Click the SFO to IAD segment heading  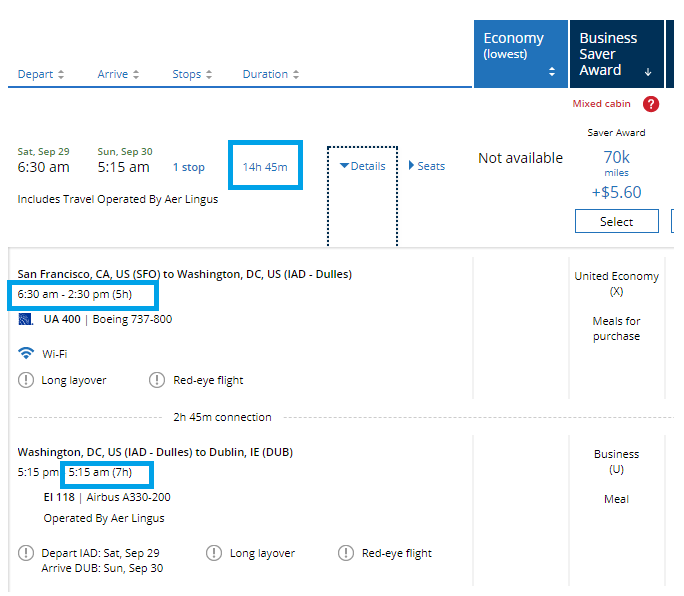tap(185, 274)
